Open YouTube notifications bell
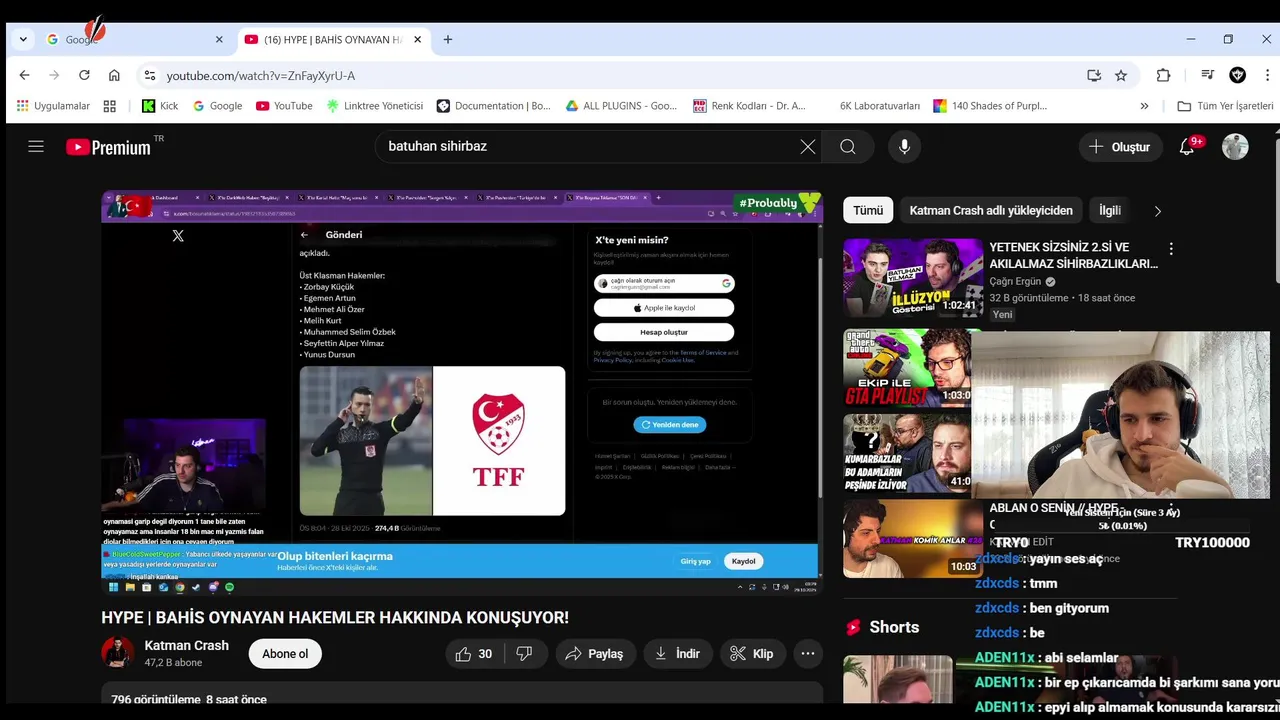Viewport: 1280px width, 720px height. 1187,147
